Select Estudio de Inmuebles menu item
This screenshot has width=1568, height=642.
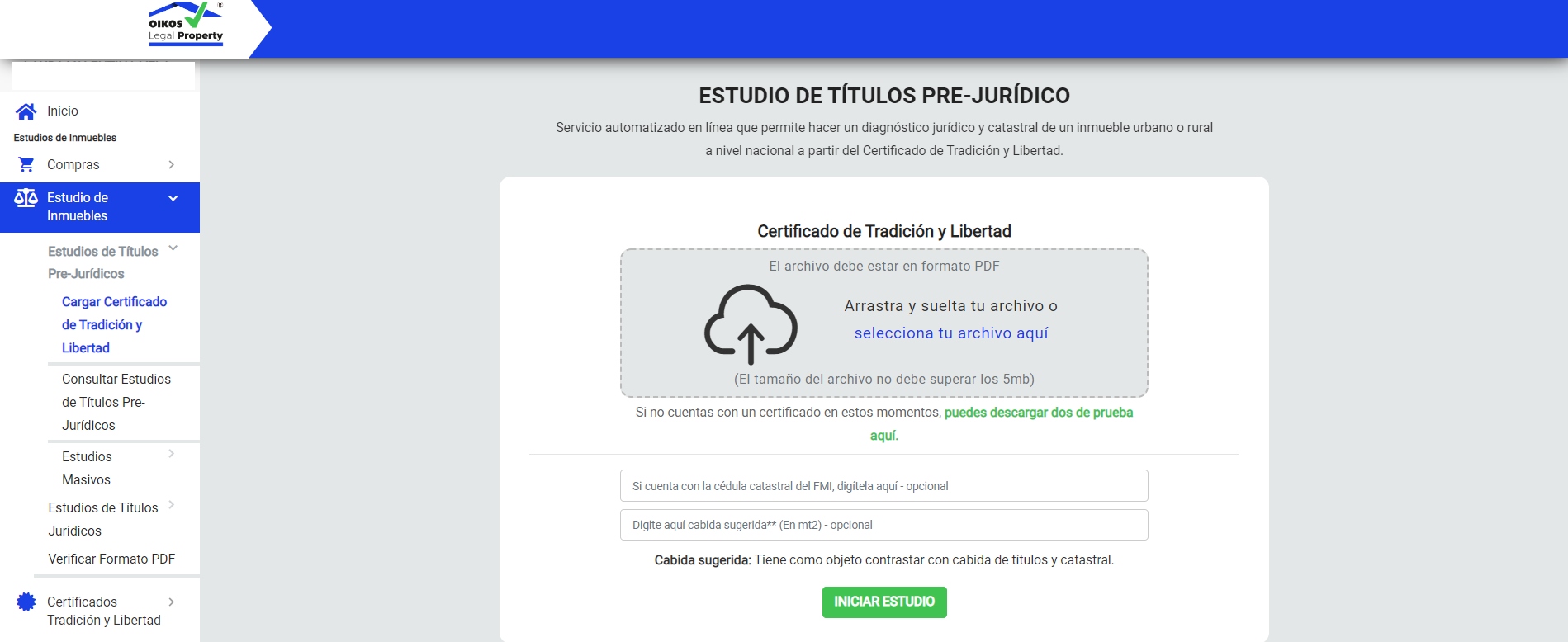point(100,207)
